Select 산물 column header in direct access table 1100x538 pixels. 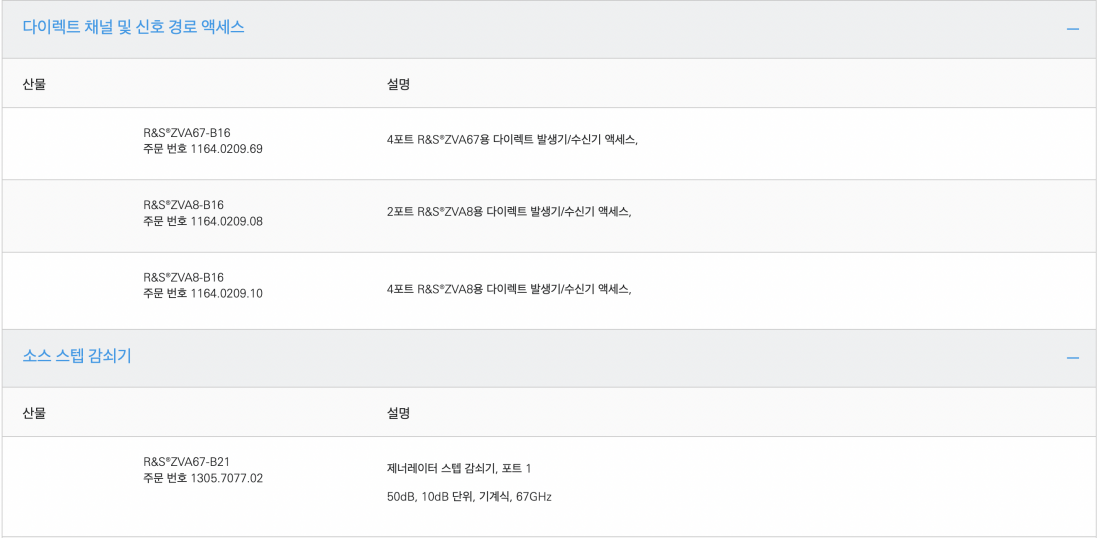34,84
